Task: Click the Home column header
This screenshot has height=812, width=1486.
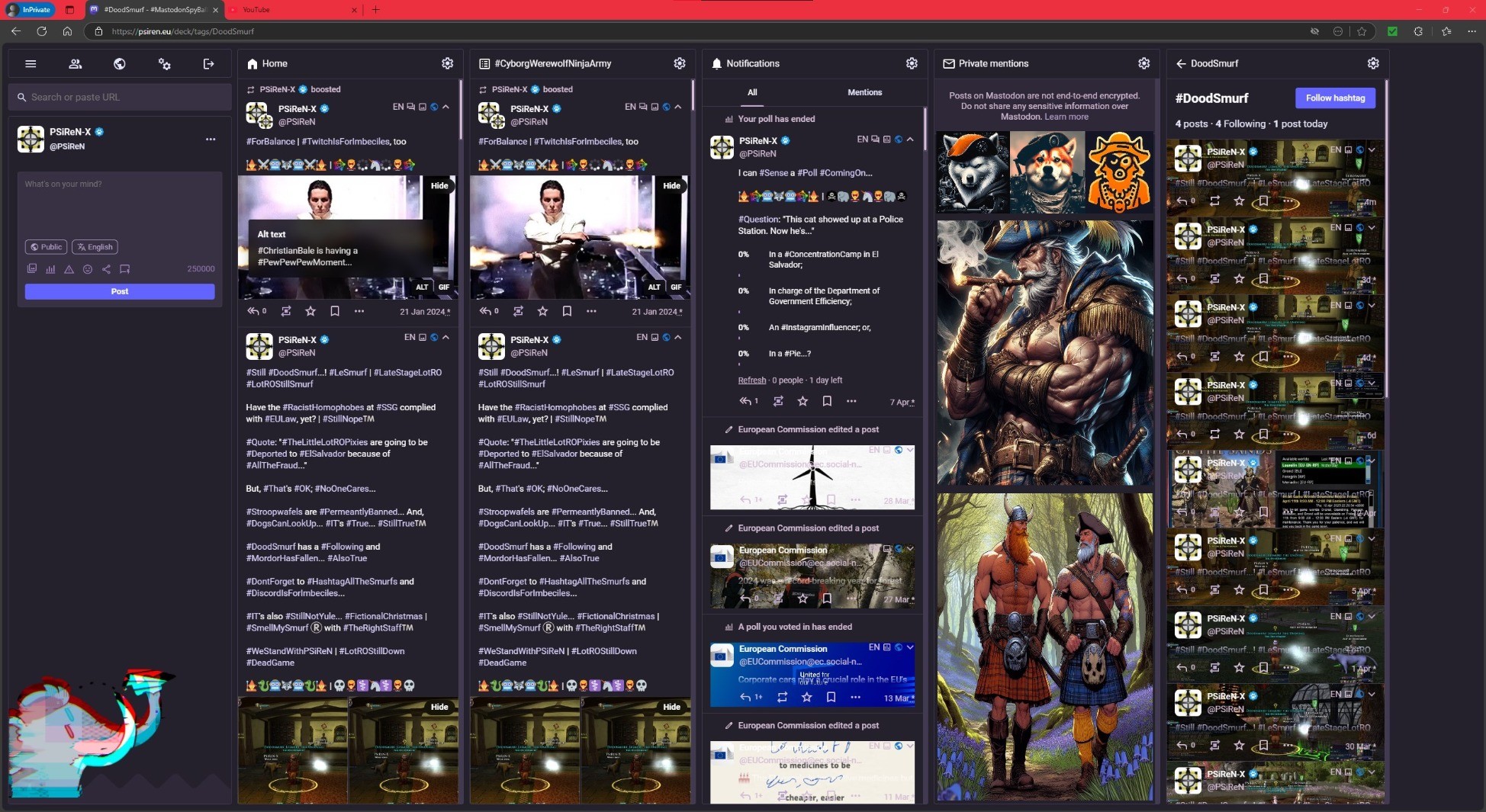Action: pos(339,64)
